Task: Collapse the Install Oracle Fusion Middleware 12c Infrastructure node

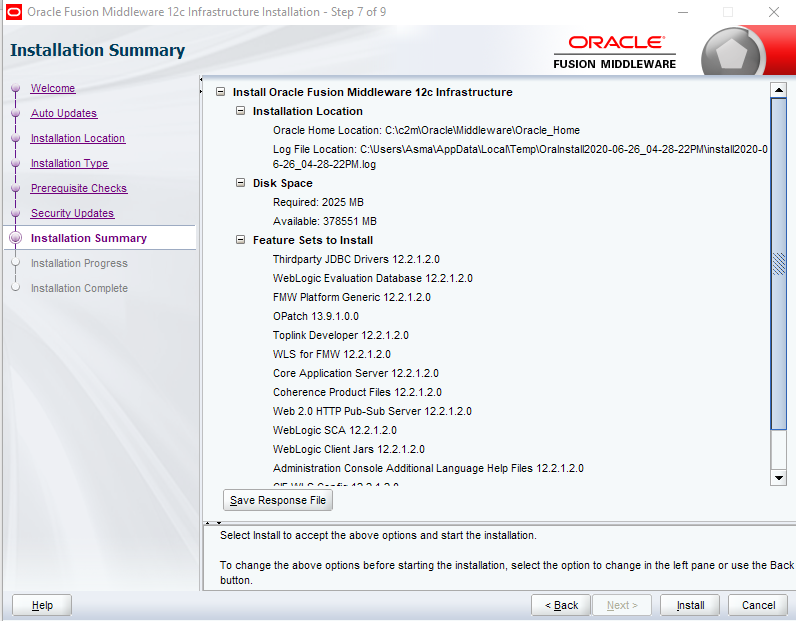Action: click(220, 92)
